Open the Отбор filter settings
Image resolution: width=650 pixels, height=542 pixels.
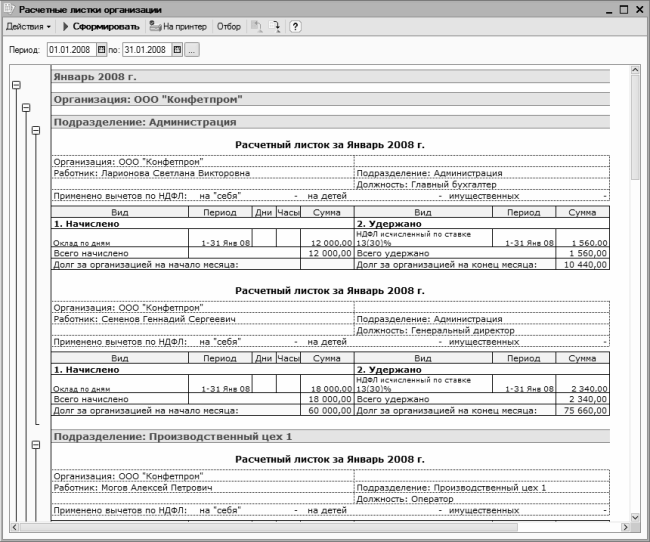[x=229, y=26]
